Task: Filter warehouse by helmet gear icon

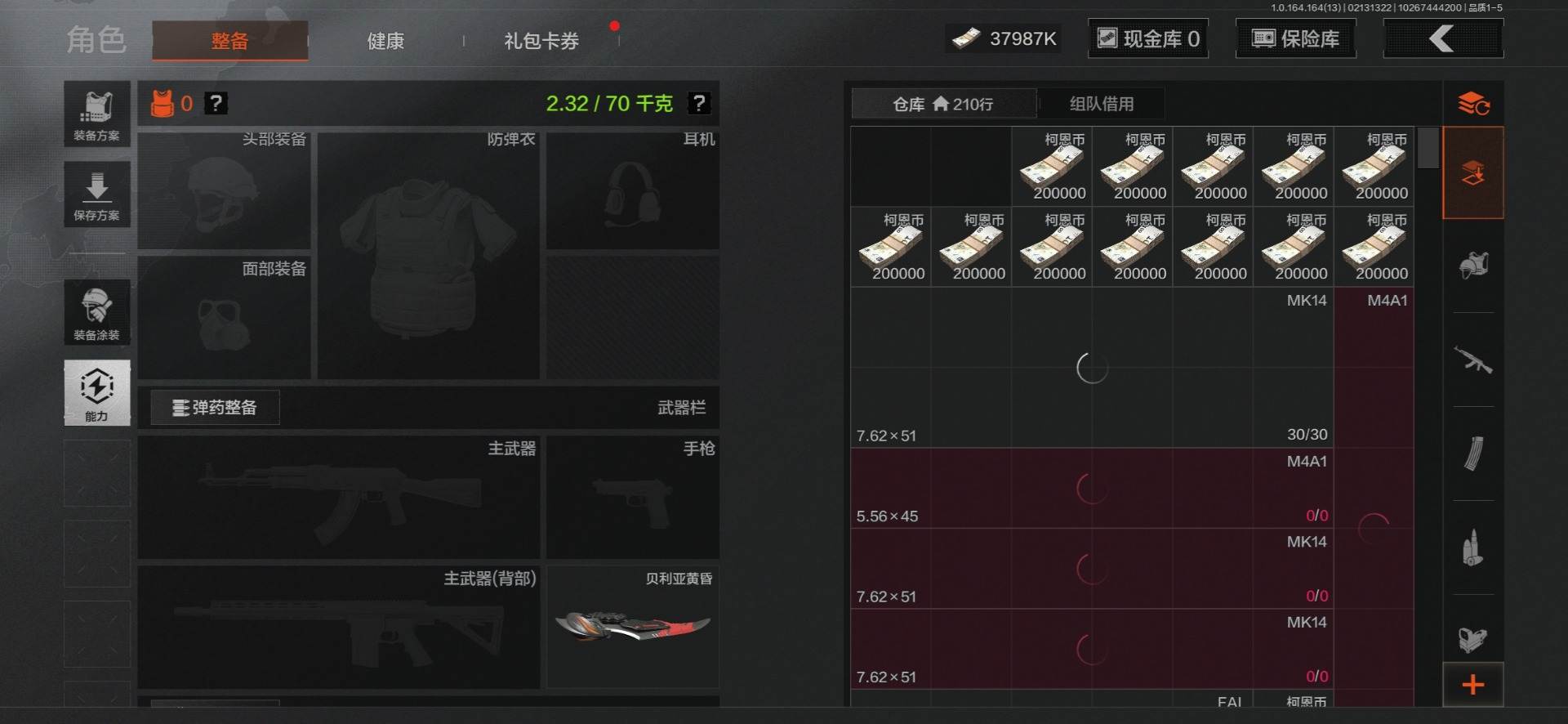Action: pos(1473,266)
